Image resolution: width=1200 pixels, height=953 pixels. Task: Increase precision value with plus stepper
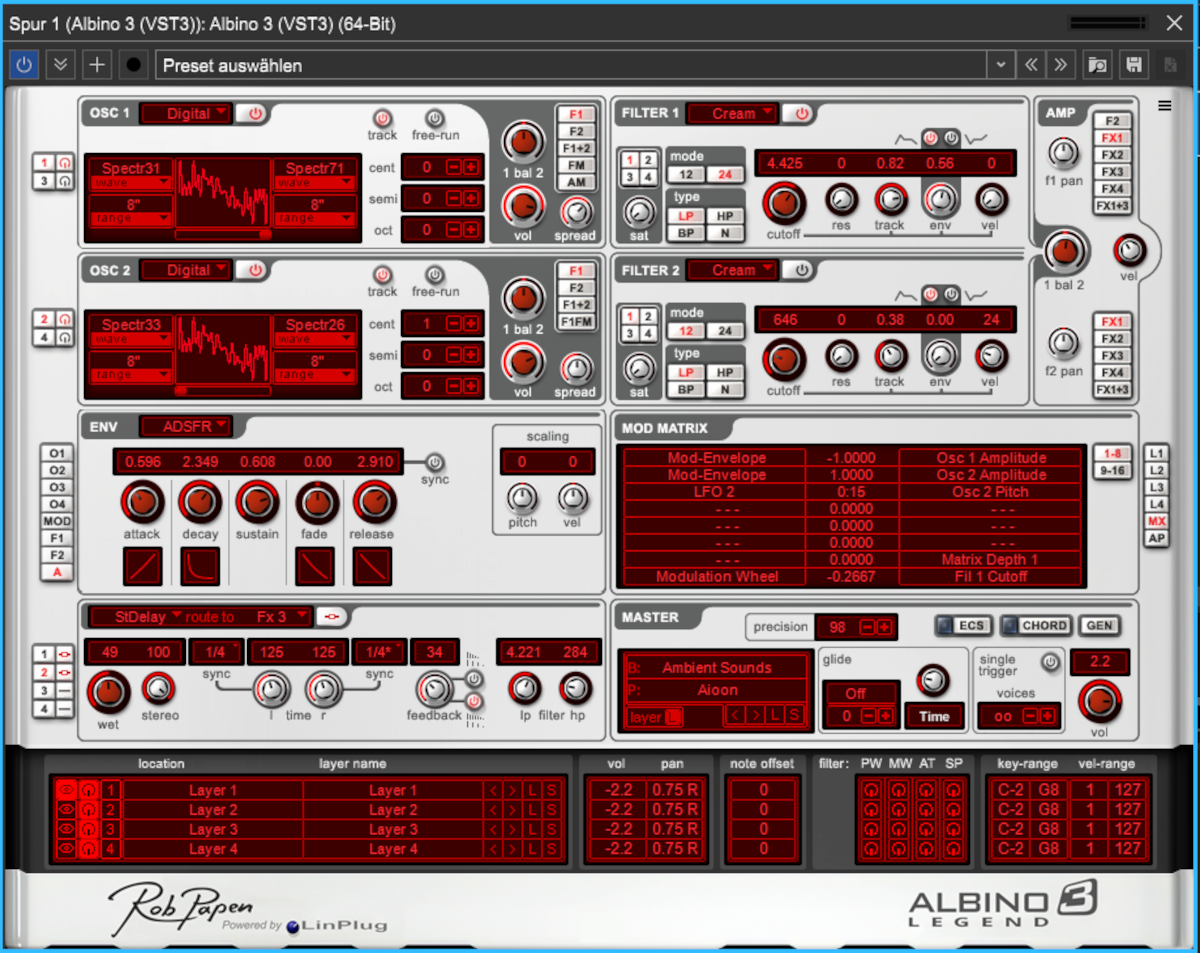coord(884,628)
